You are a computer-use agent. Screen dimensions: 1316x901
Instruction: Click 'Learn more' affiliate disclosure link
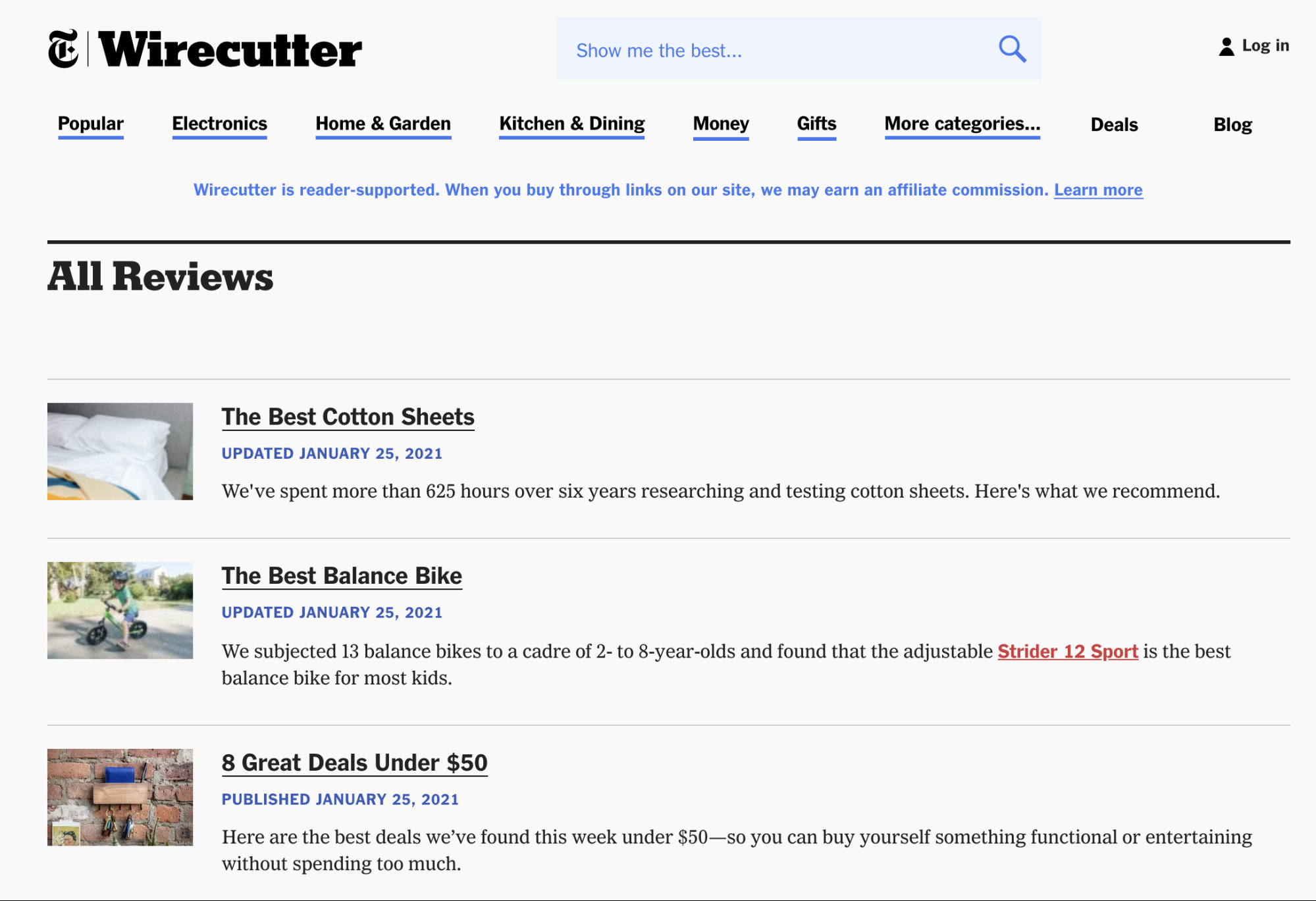(x=1099, y=190)
